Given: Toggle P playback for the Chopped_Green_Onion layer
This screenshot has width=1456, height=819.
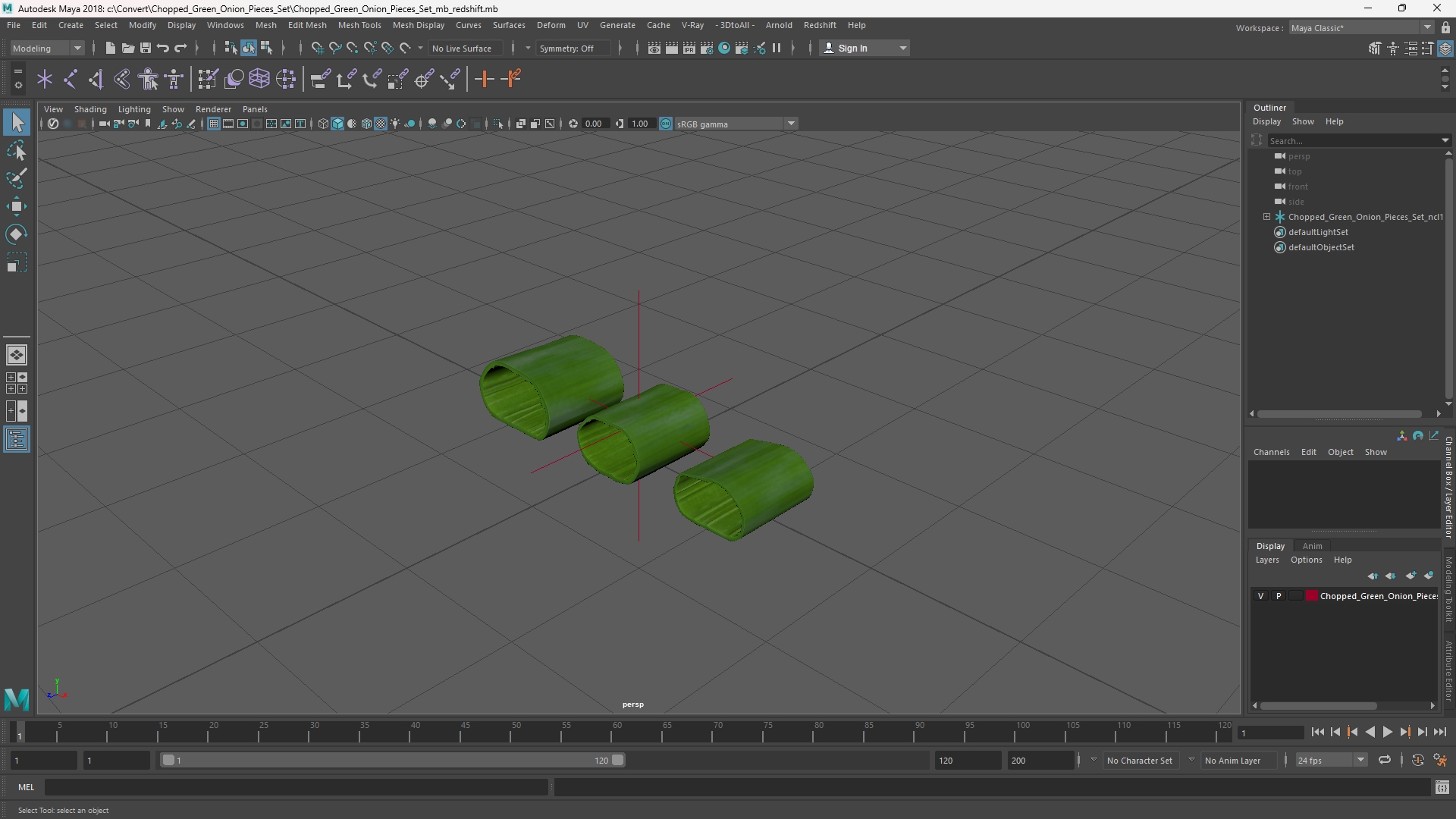Looking at the screenshot, I should tap(1279, 596).
